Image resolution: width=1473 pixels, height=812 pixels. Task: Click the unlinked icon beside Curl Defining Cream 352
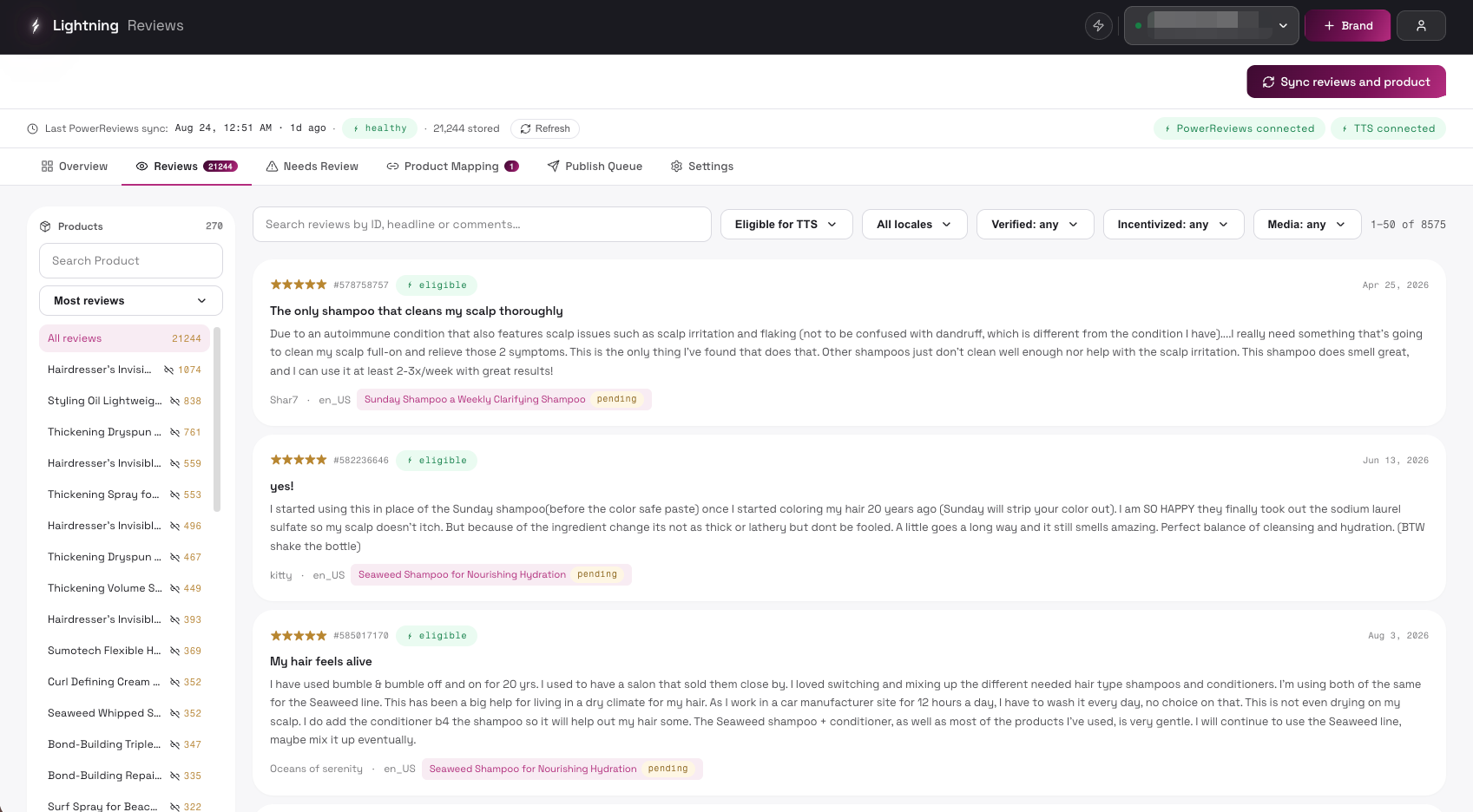pyautogui.click(x=175, y=682)
